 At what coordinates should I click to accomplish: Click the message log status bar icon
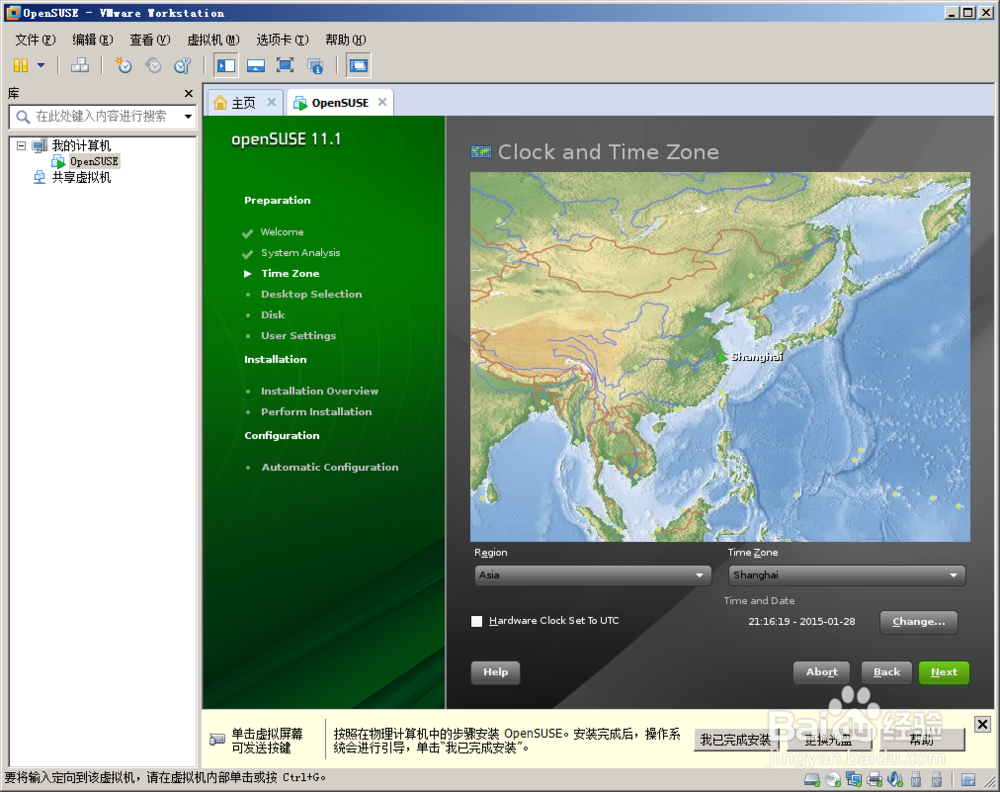pos(968,779)
